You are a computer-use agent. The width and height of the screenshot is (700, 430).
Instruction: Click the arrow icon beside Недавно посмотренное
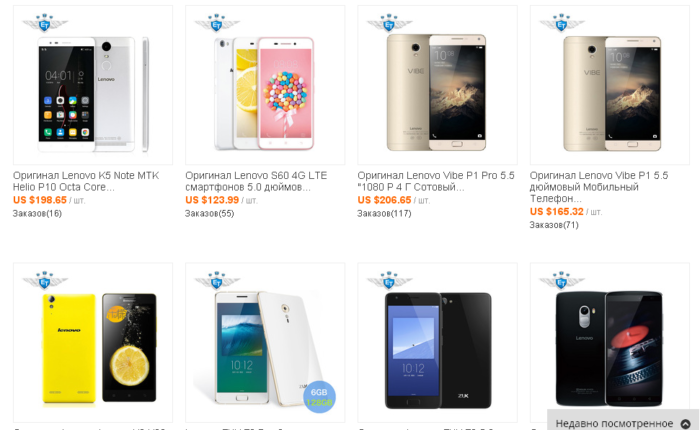point(685,424)
